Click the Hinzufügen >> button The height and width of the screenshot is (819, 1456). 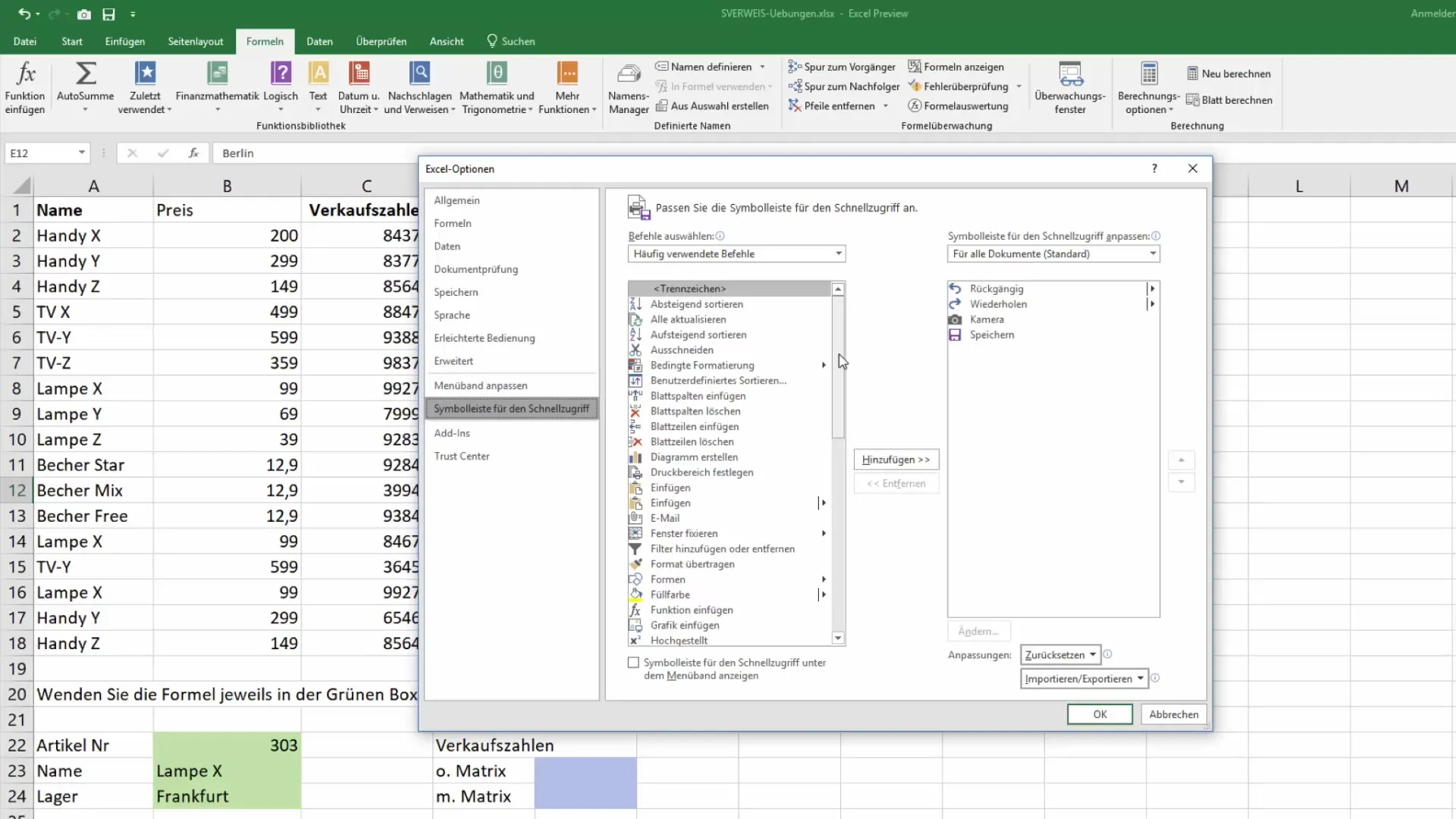896,460
